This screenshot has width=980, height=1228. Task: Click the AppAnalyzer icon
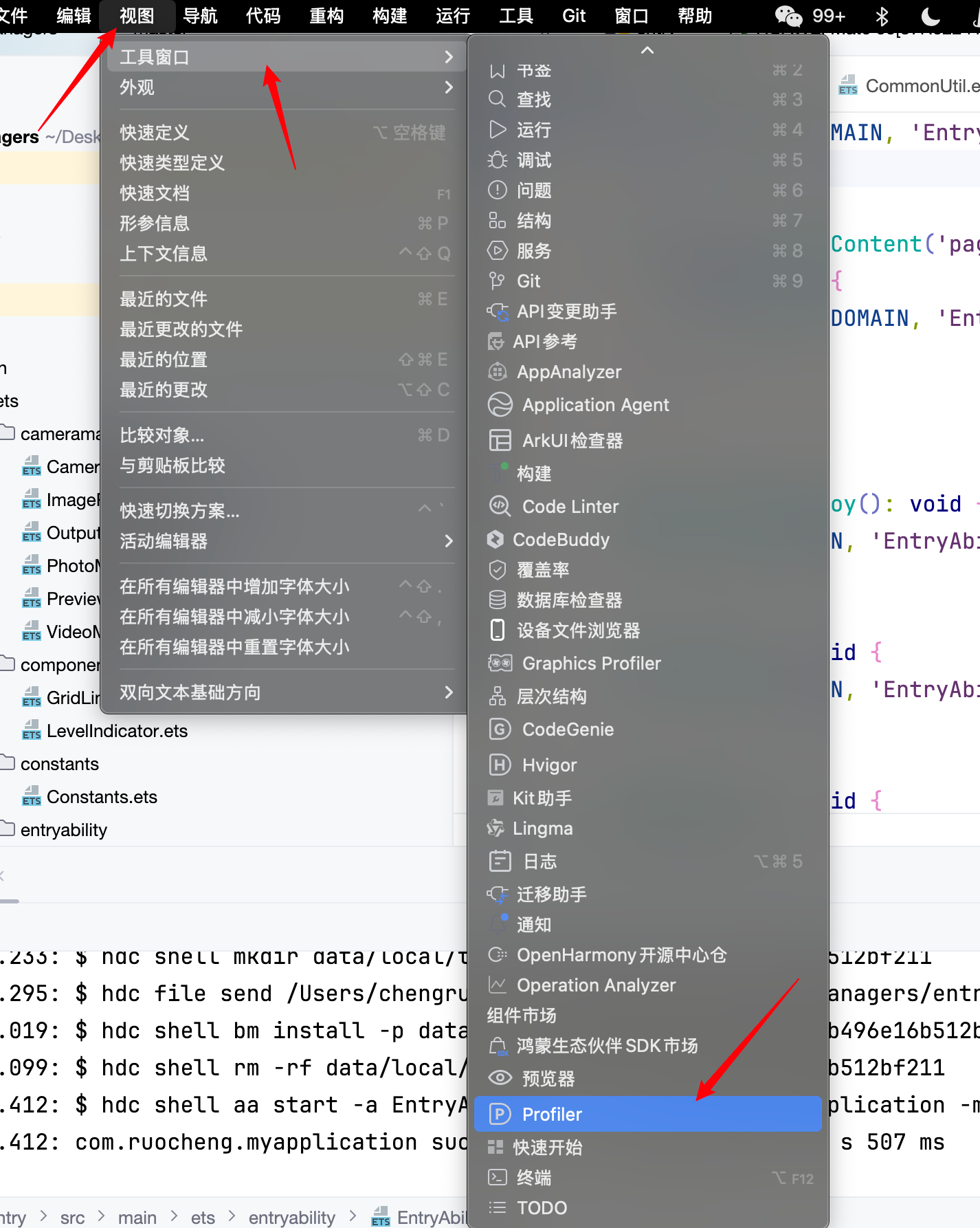(x=498, y=372)
